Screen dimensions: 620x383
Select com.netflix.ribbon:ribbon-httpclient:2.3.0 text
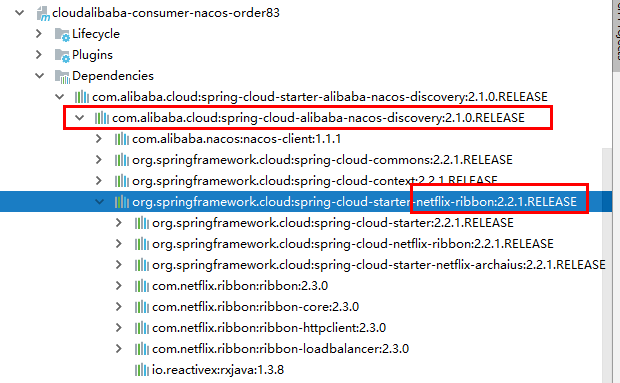pyautogui.click(x=269, y=328)
